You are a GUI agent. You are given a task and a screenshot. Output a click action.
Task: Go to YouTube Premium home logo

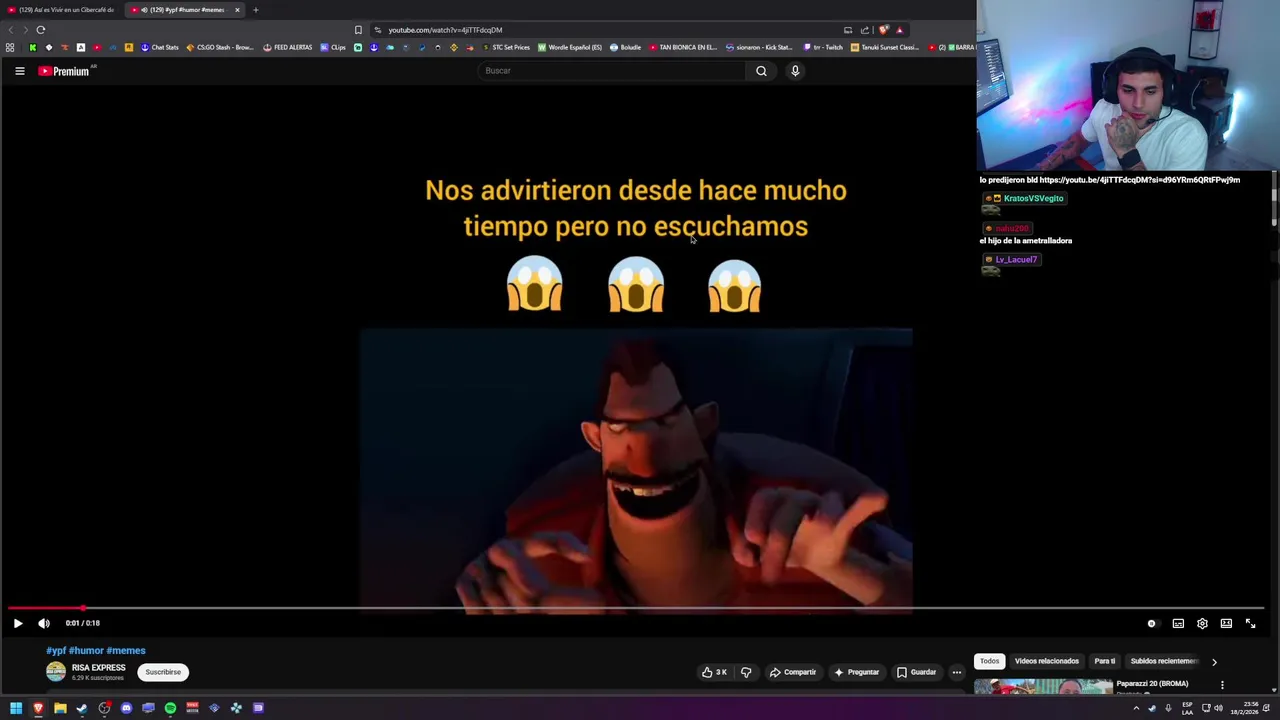(x=64, y=71)
